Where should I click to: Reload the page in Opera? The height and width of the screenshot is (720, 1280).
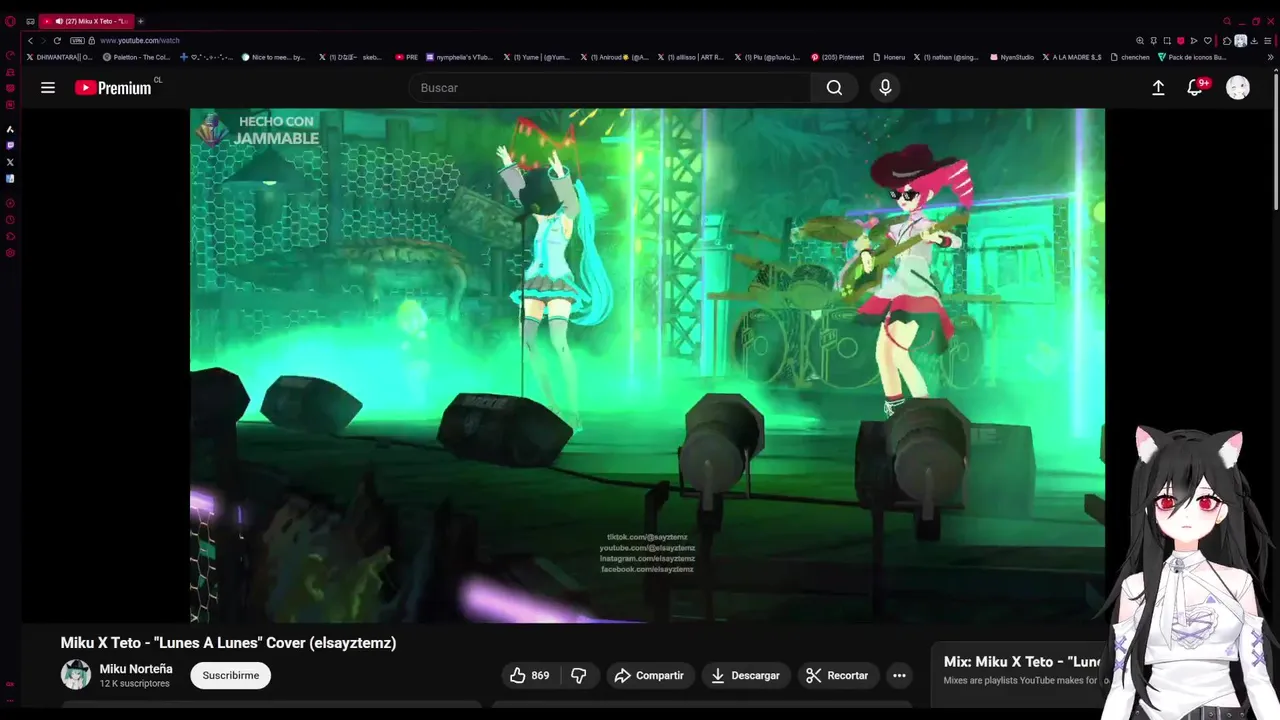57,41
